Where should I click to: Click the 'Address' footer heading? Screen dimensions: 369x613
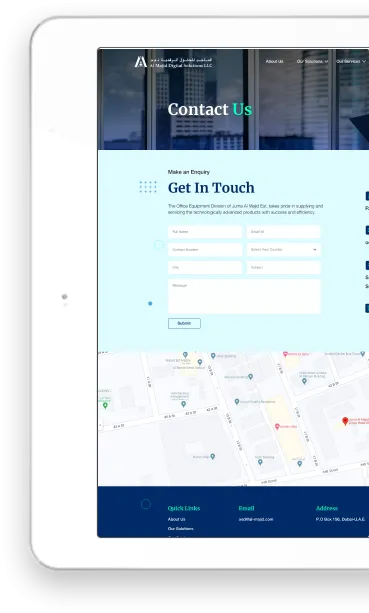click(327, 508)
